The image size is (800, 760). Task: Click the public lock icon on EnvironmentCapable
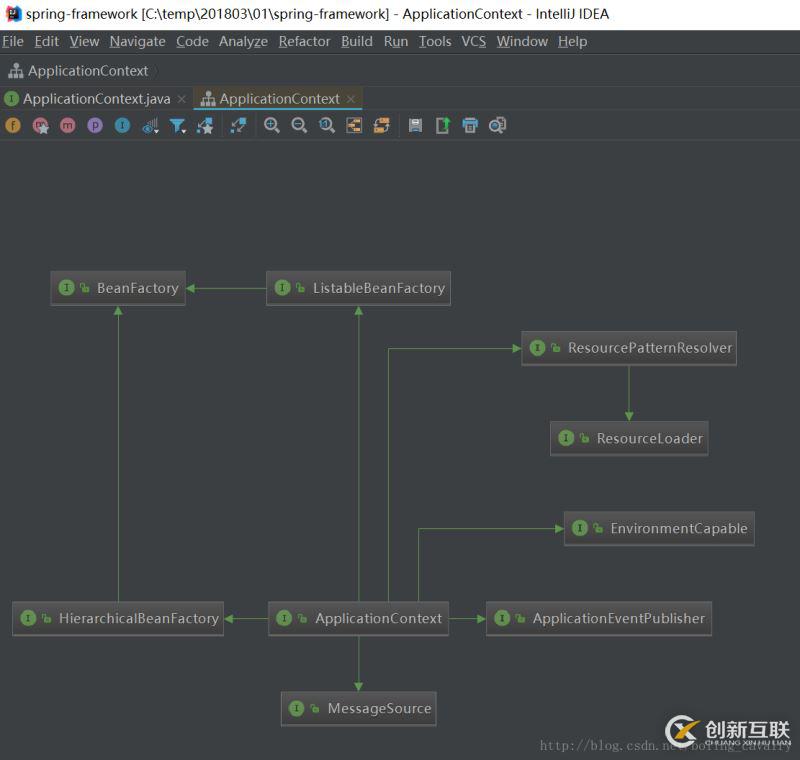(598, 528)
